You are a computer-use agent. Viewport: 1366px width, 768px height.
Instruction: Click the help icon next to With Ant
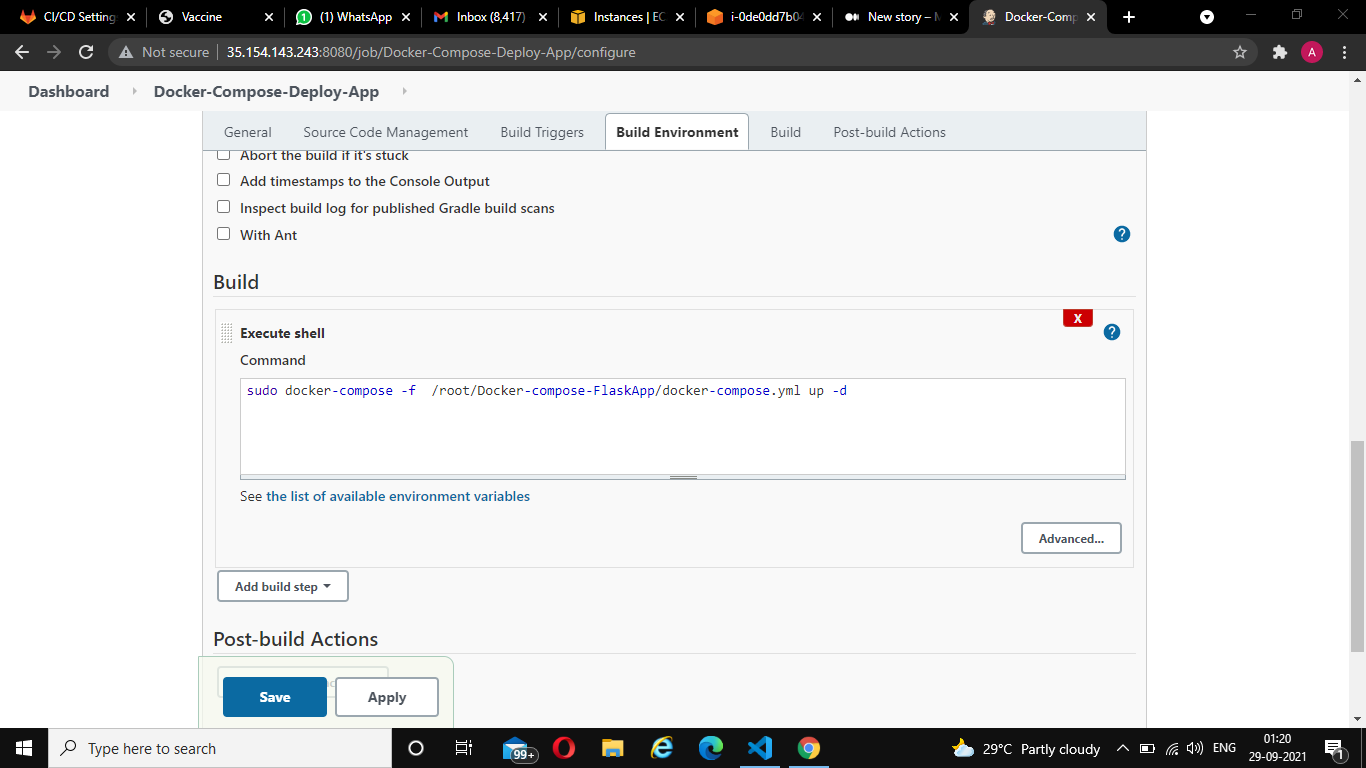(1121, 234)
